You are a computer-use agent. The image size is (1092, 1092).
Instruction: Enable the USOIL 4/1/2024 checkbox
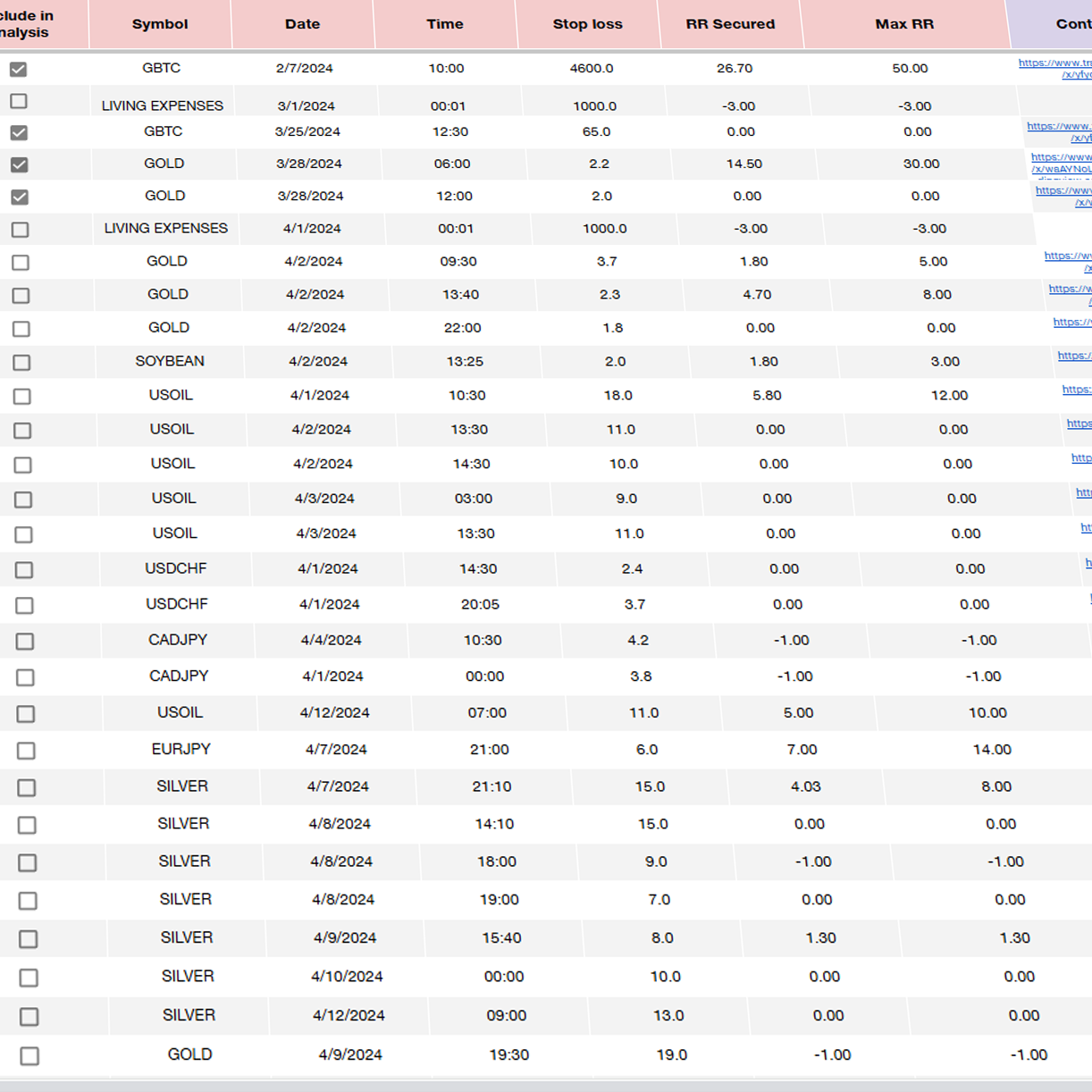click(x=21, y=396)
